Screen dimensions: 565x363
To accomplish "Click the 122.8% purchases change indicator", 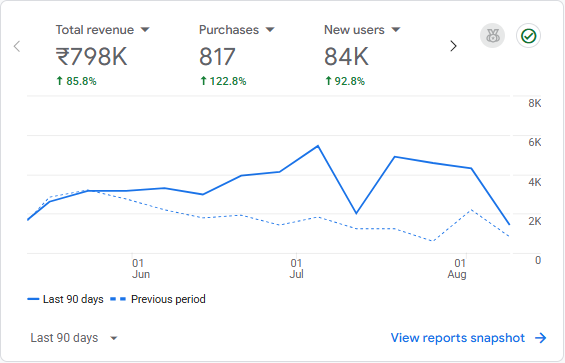I will (x=223, y=81).
